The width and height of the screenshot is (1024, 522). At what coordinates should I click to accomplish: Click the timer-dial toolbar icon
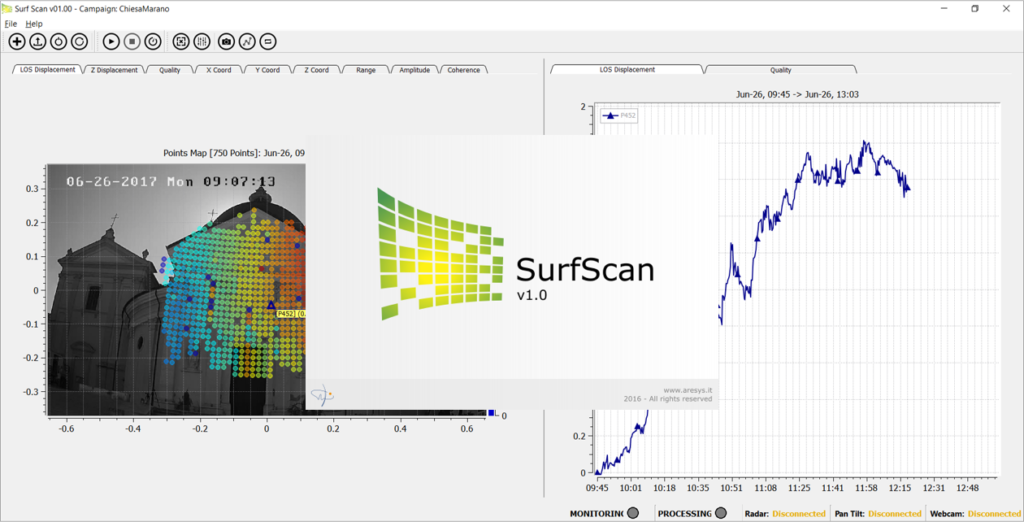pyautogui.click(x=152, y=42)
